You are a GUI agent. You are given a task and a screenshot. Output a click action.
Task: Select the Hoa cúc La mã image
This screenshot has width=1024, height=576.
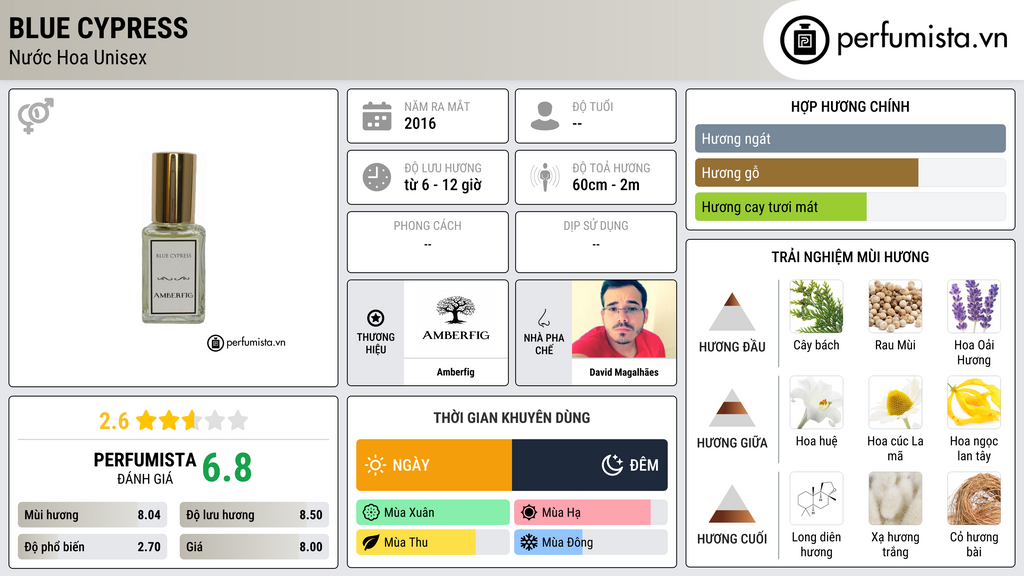(895, 402)
